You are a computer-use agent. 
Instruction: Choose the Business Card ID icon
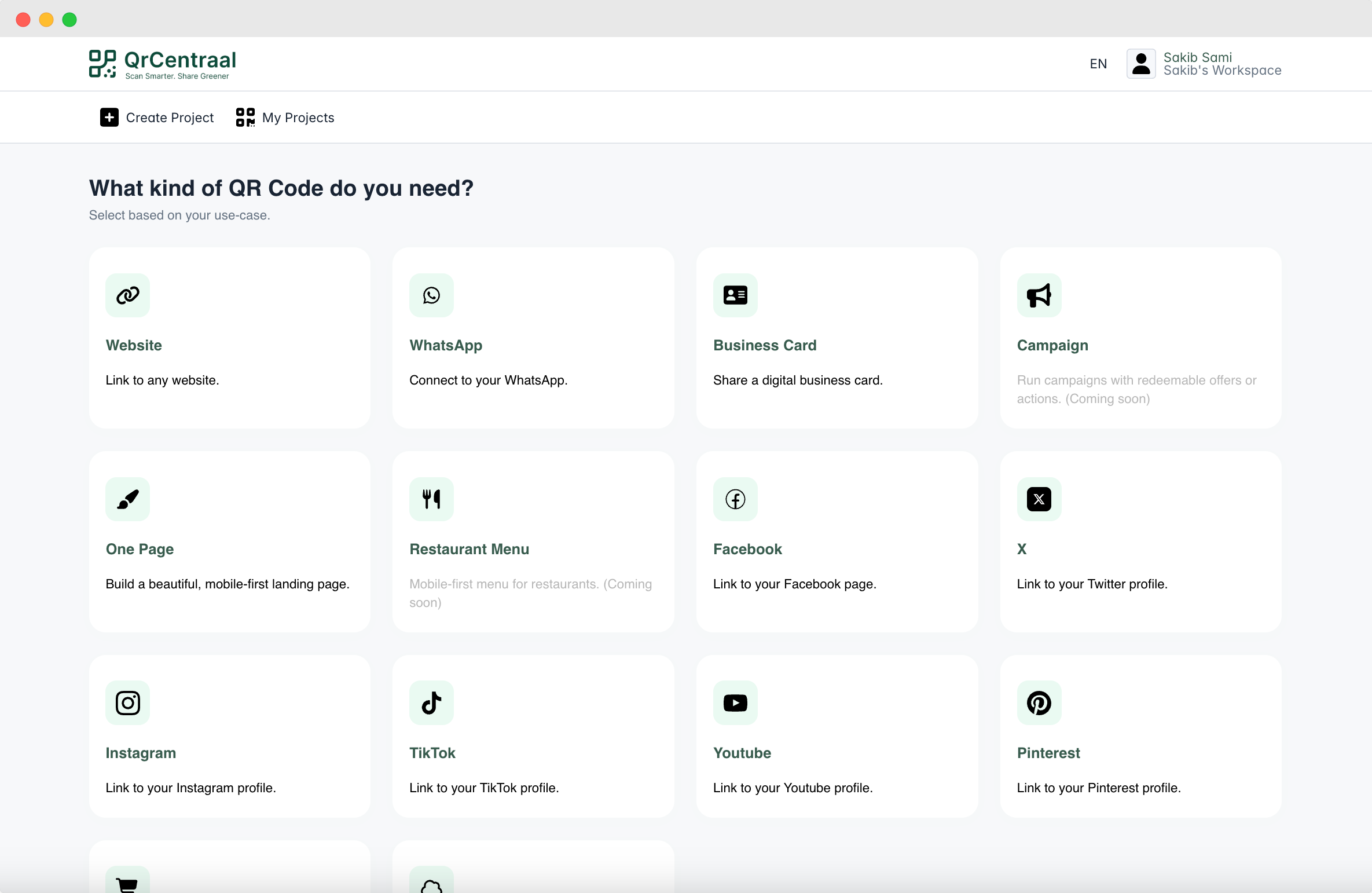point(735,295)
